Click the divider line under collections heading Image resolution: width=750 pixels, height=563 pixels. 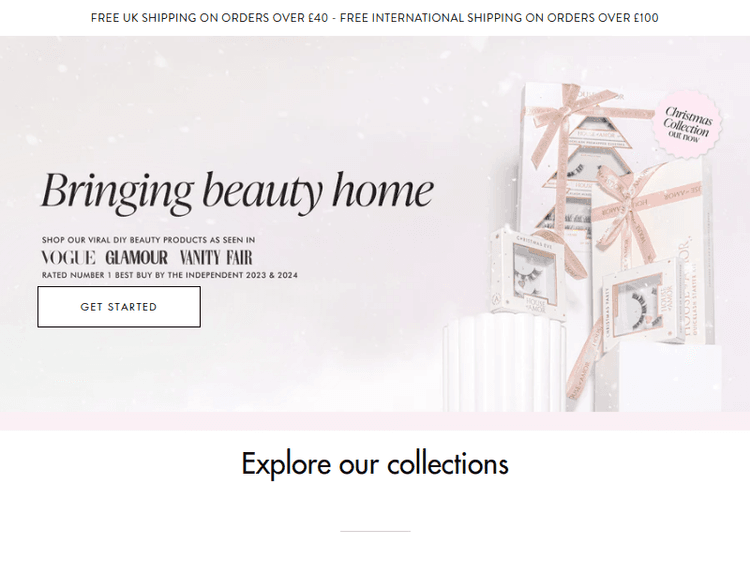click(375, 531)
